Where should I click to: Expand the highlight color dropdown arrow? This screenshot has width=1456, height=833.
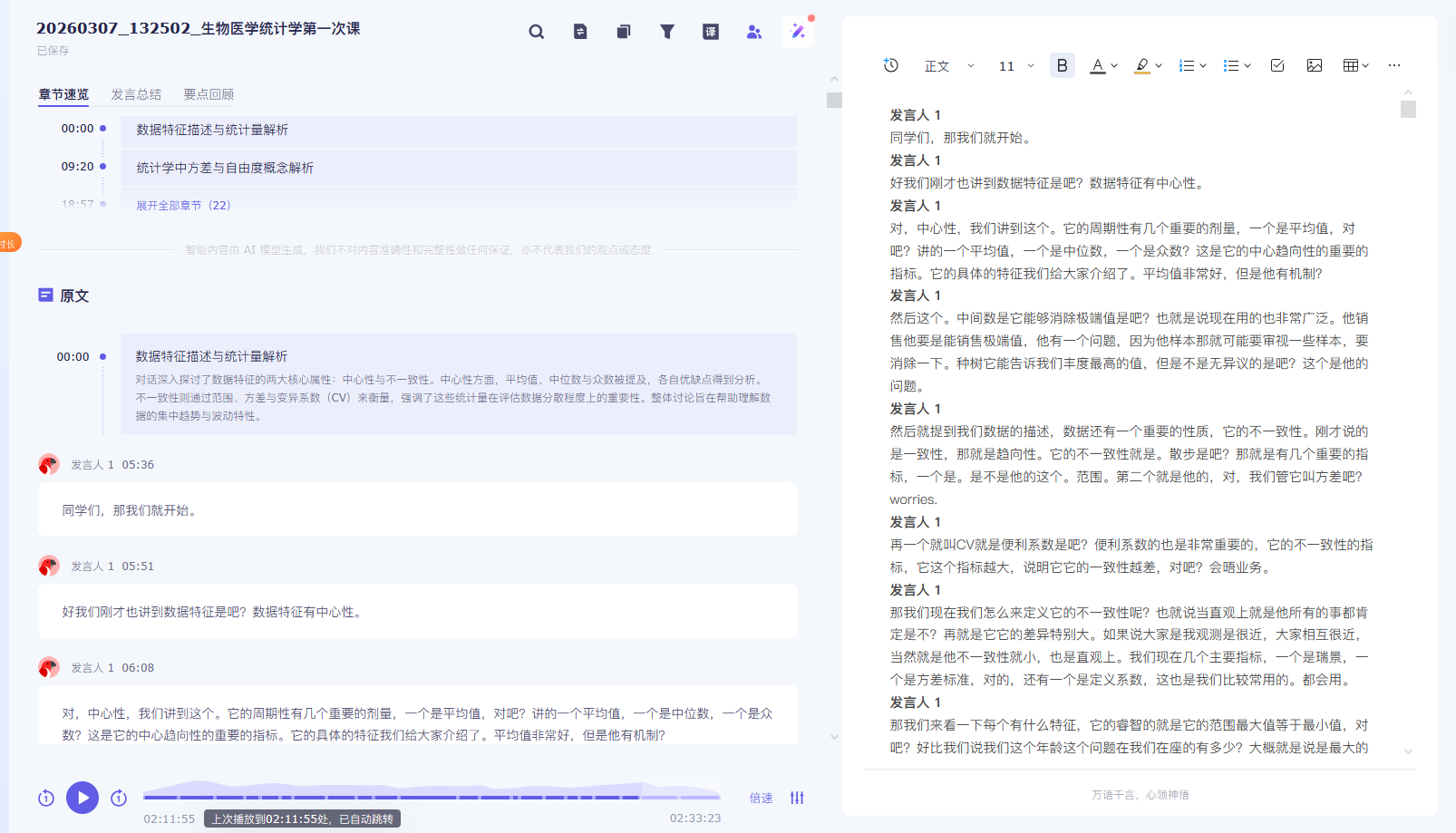click(x=1159, y=66)
